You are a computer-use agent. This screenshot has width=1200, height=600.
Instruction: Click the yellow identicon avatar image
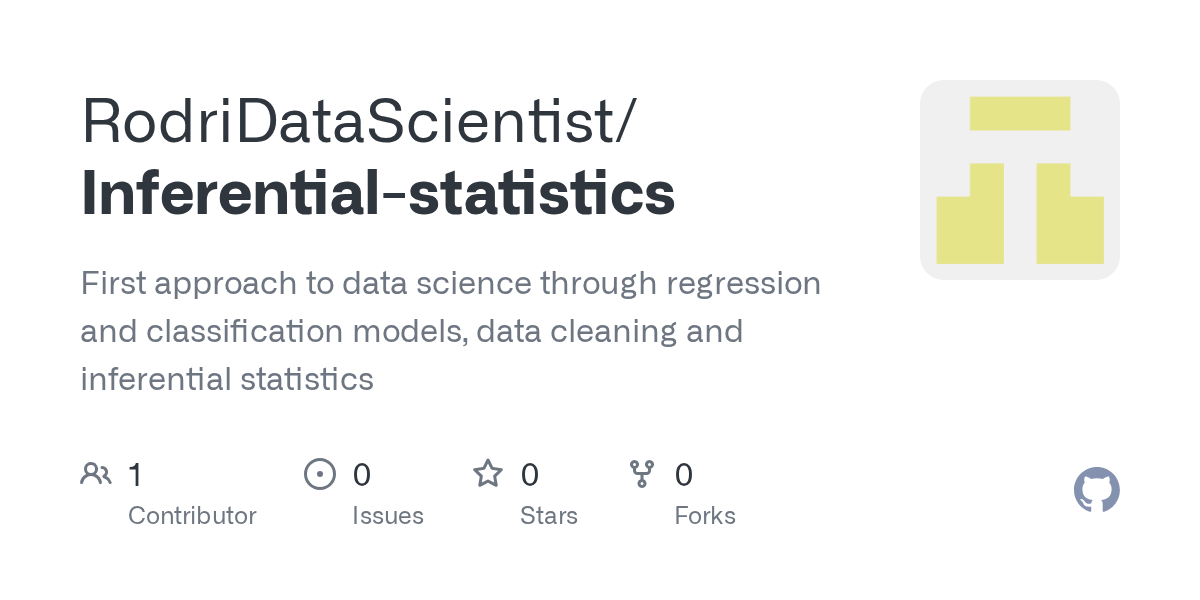click(1020, 180)
